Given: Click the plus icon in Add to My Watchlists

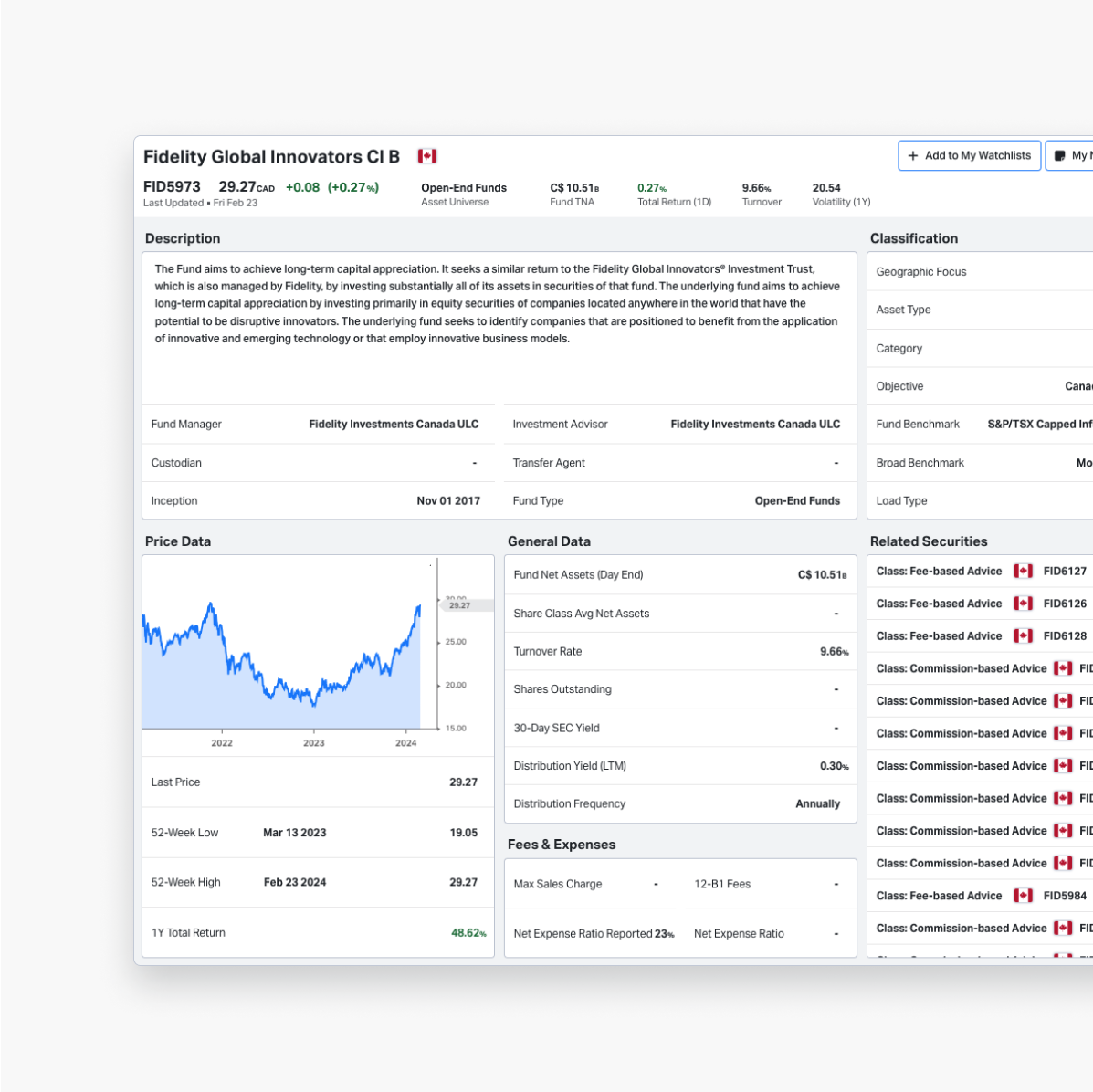Looking at the screenshot, I should [912, 156].
